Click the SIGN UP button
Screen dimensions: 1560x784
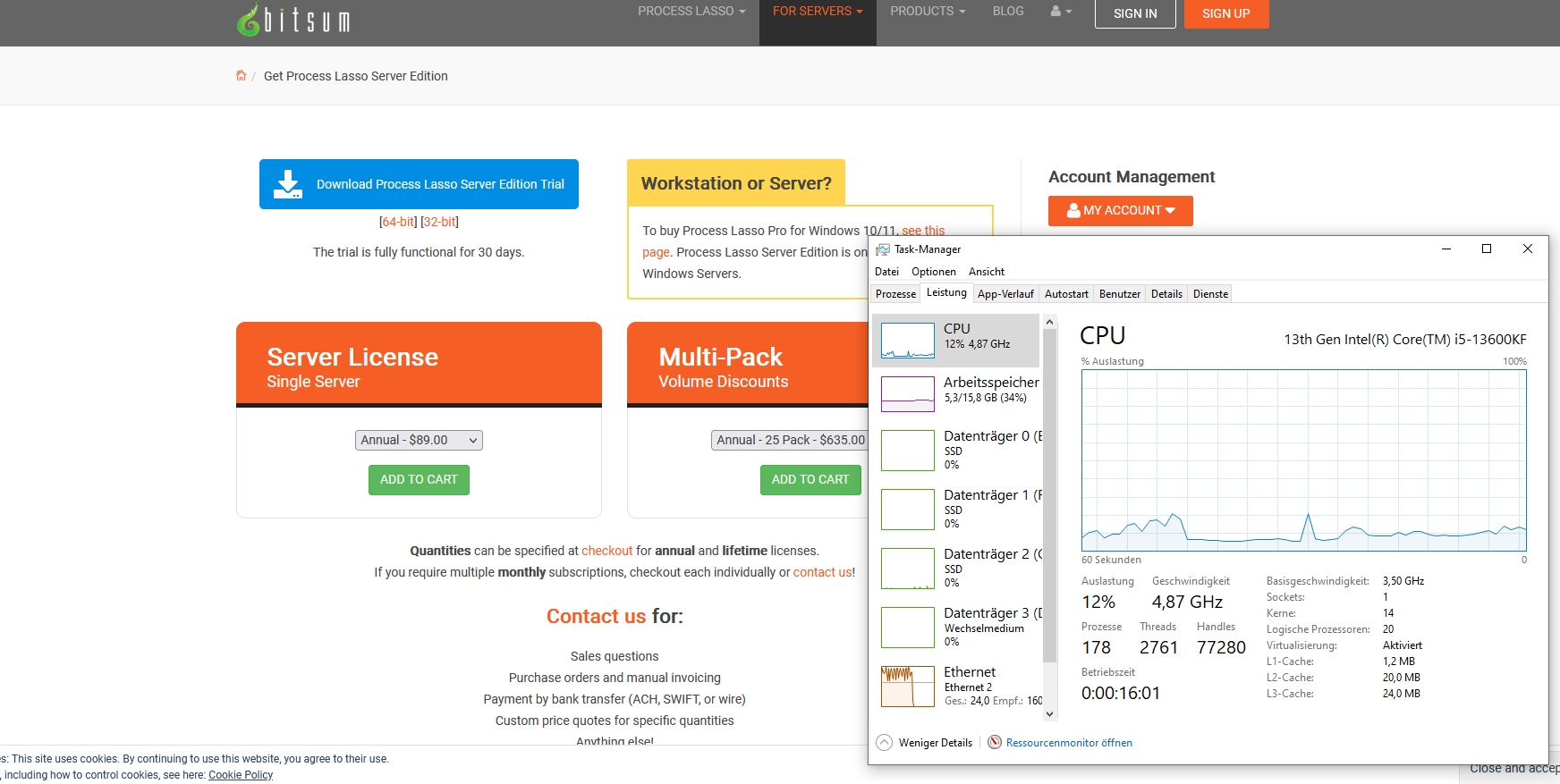1226,13
